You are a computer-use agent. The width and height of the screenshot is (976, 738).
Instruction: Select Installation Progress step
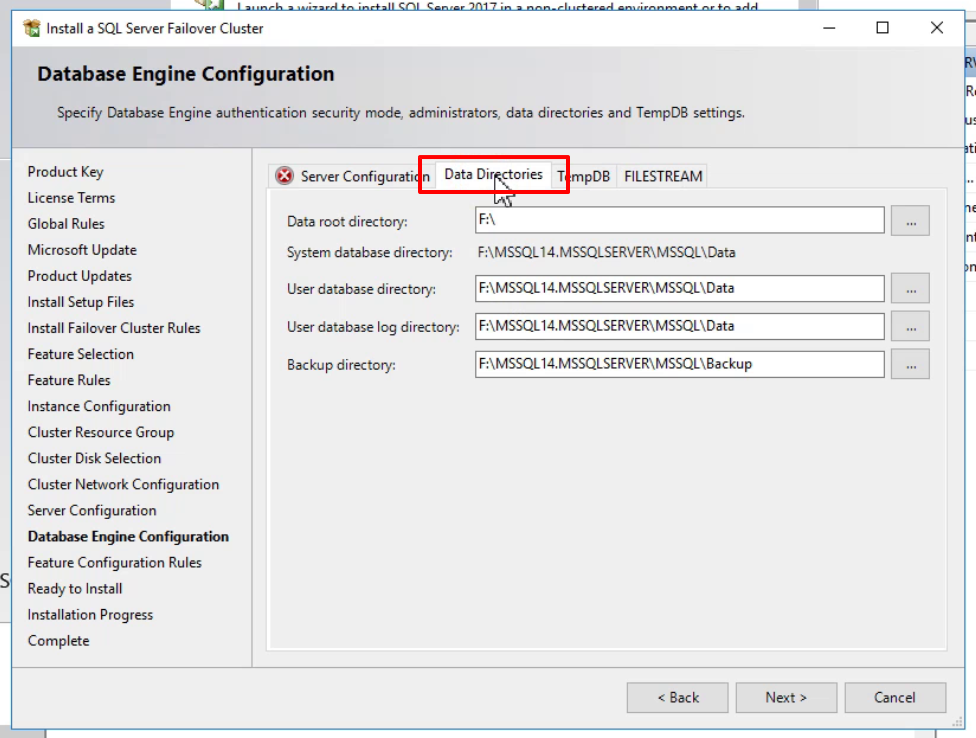pyautogui.click(x=90, y=615)
